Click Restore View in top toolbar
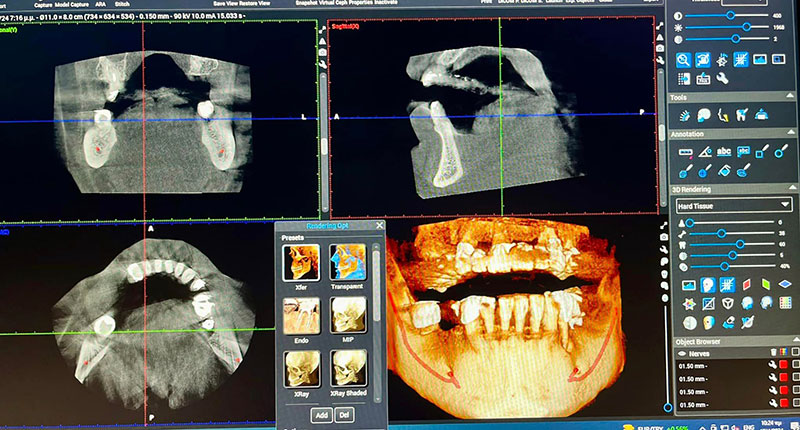The image size is (800, 430). pyautogui.click(x=255, y=3)
